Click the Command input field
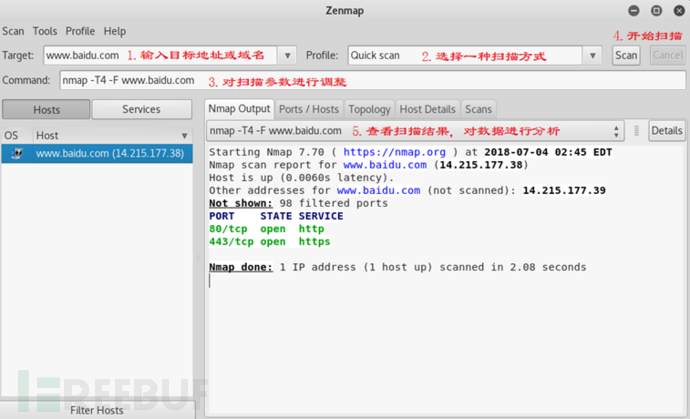The width and height of the screenshot is (690, 419). (x=373, y=81)
